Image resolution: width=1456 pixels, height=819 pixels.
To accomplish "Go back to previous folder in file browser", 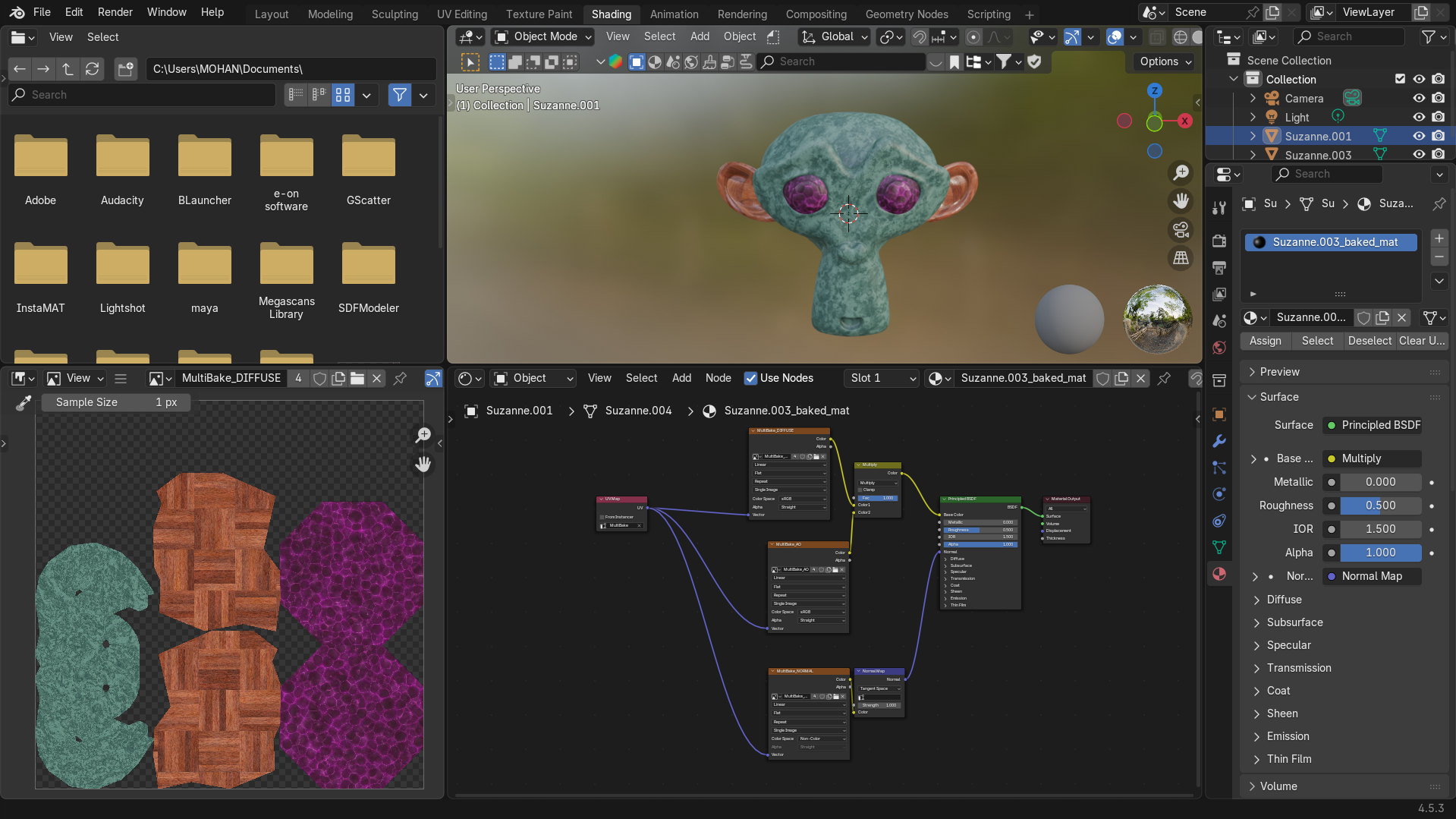I will 20,69.
